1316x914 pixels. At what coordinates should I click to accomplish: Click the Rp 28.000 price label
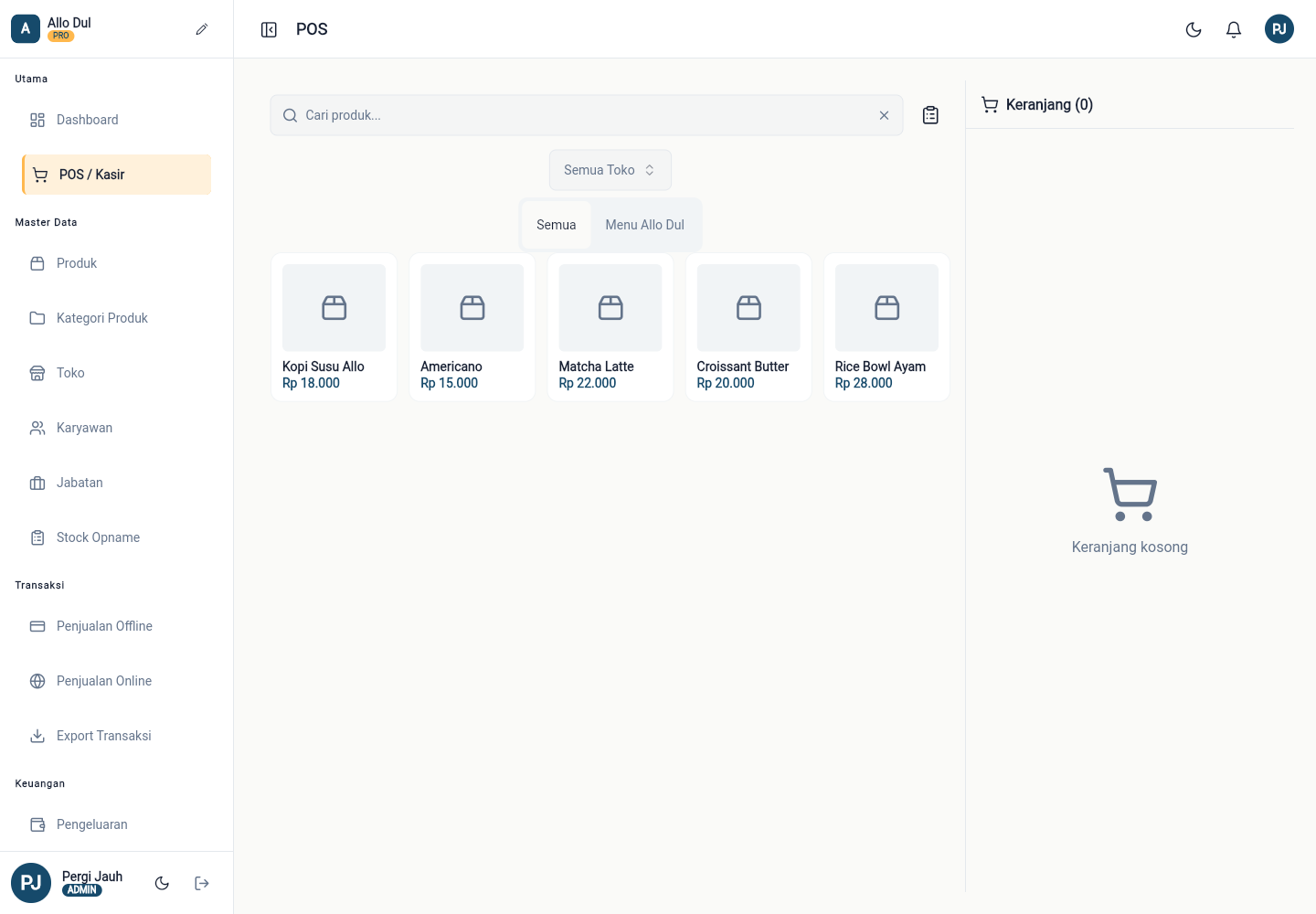tap(864, 383)
